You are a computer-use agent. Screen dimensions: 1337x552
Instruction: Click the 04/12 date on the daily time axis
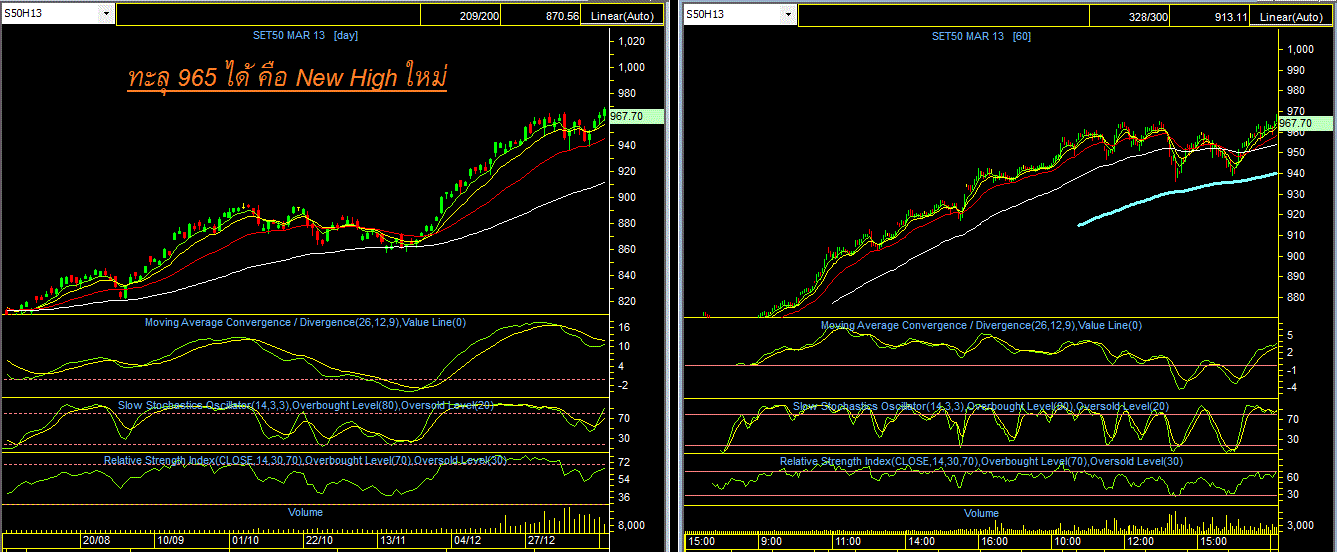[467, 540]
